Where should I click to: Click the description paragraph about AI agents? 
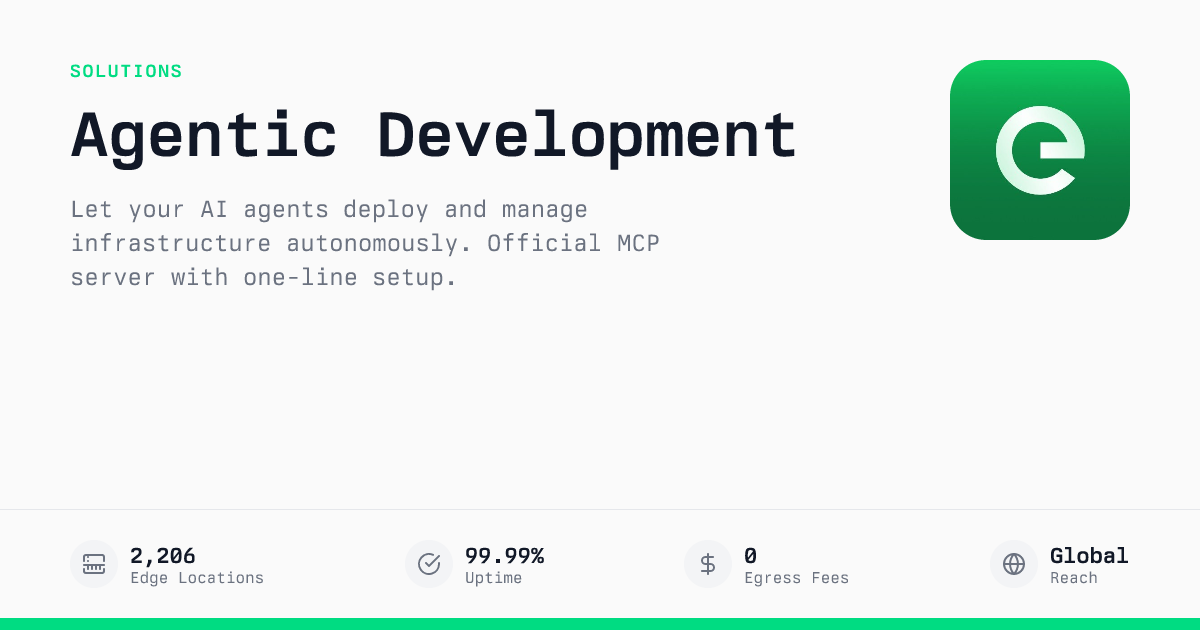365,243
